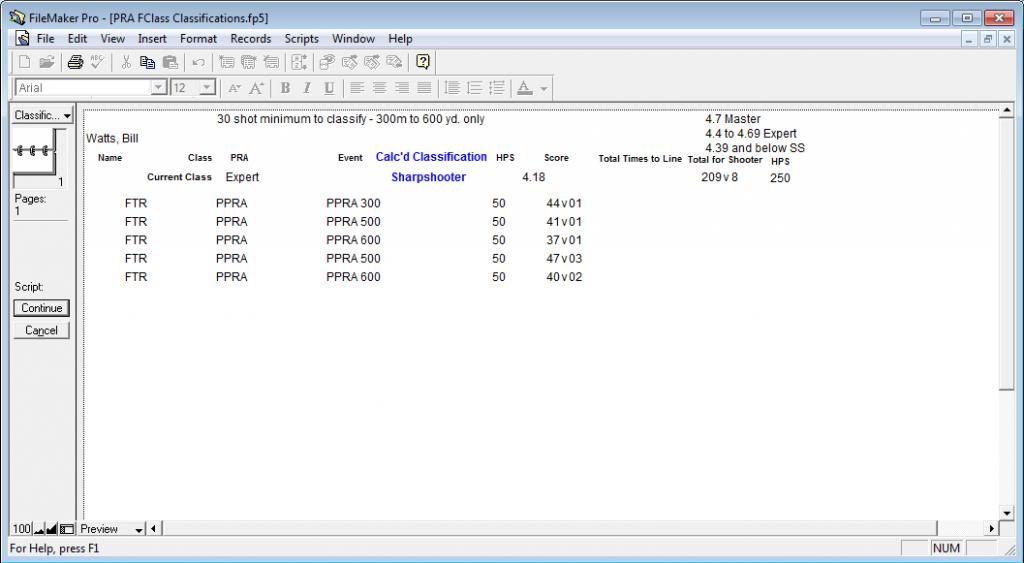Click the Sharpshooter classification text

click(x=428, y=177)
